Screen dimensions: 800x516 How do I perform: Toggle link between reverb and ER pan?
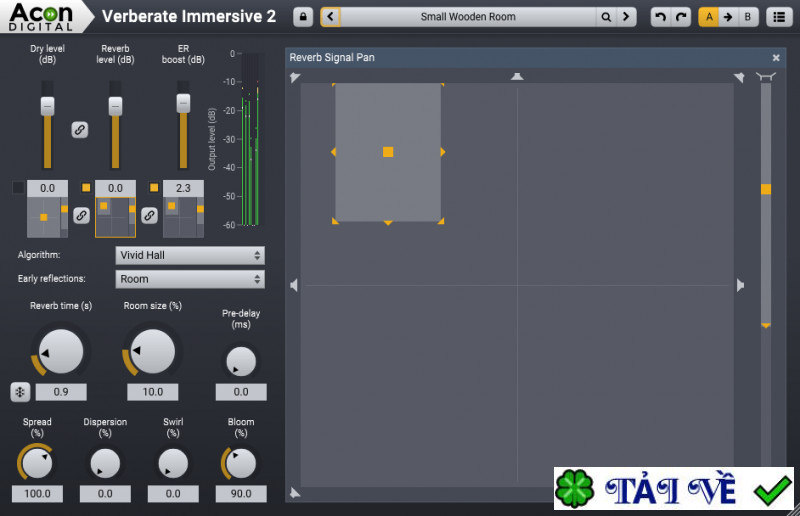point(149,215)
